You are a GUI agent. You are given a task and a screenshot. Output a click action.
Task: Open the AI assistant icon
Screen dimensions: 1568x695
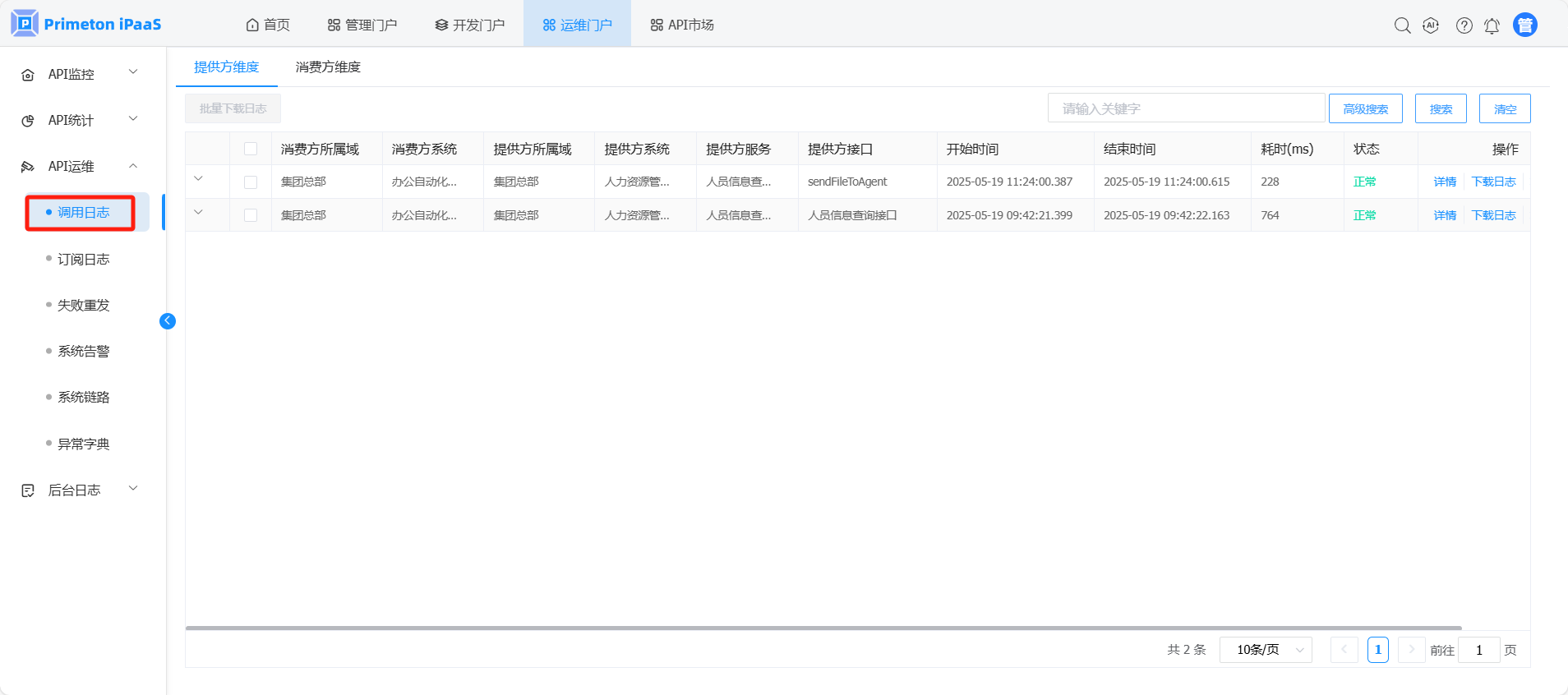1431,25
